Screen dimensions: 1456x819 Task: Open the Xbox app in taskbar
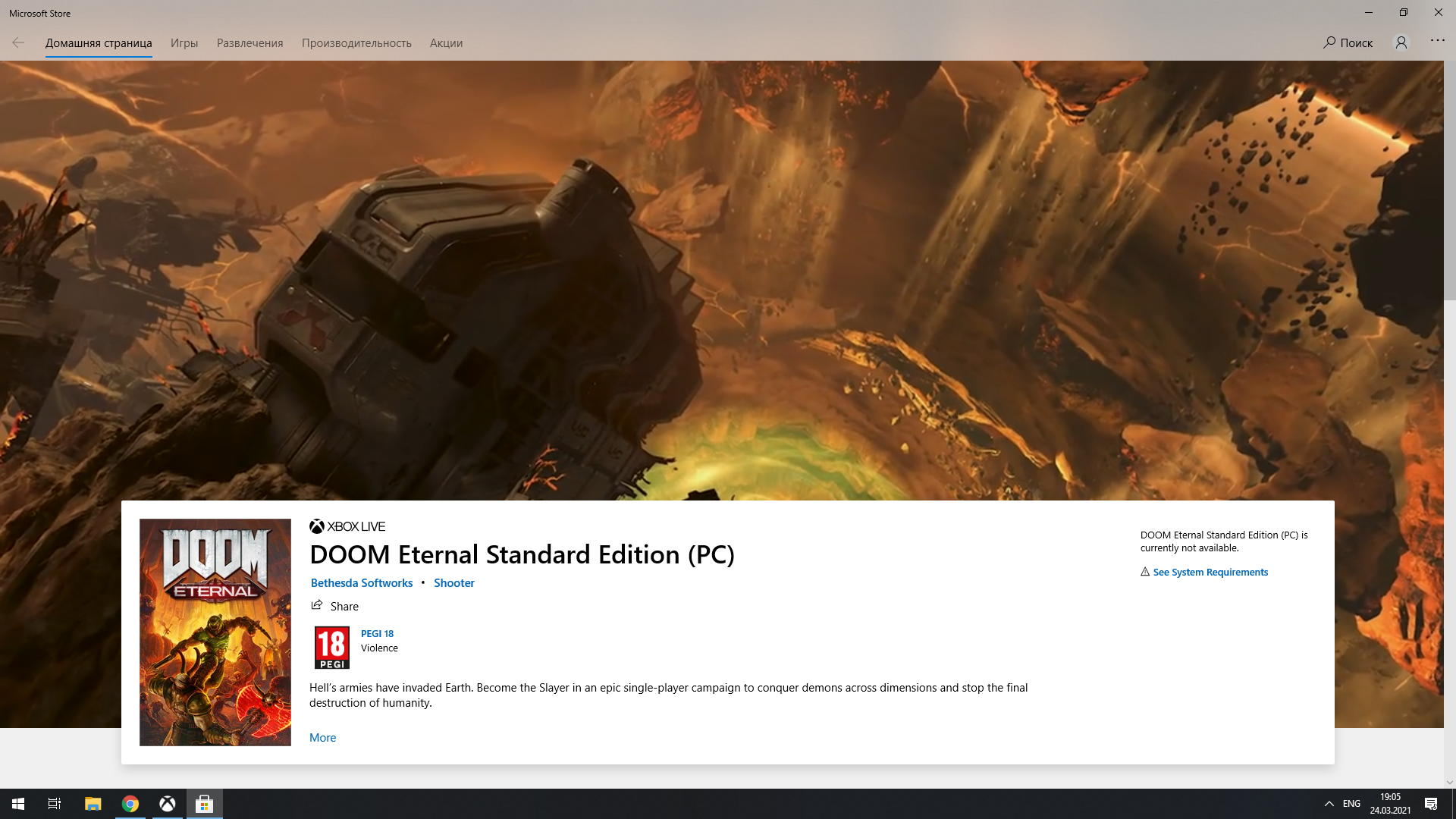pos(168,804)
